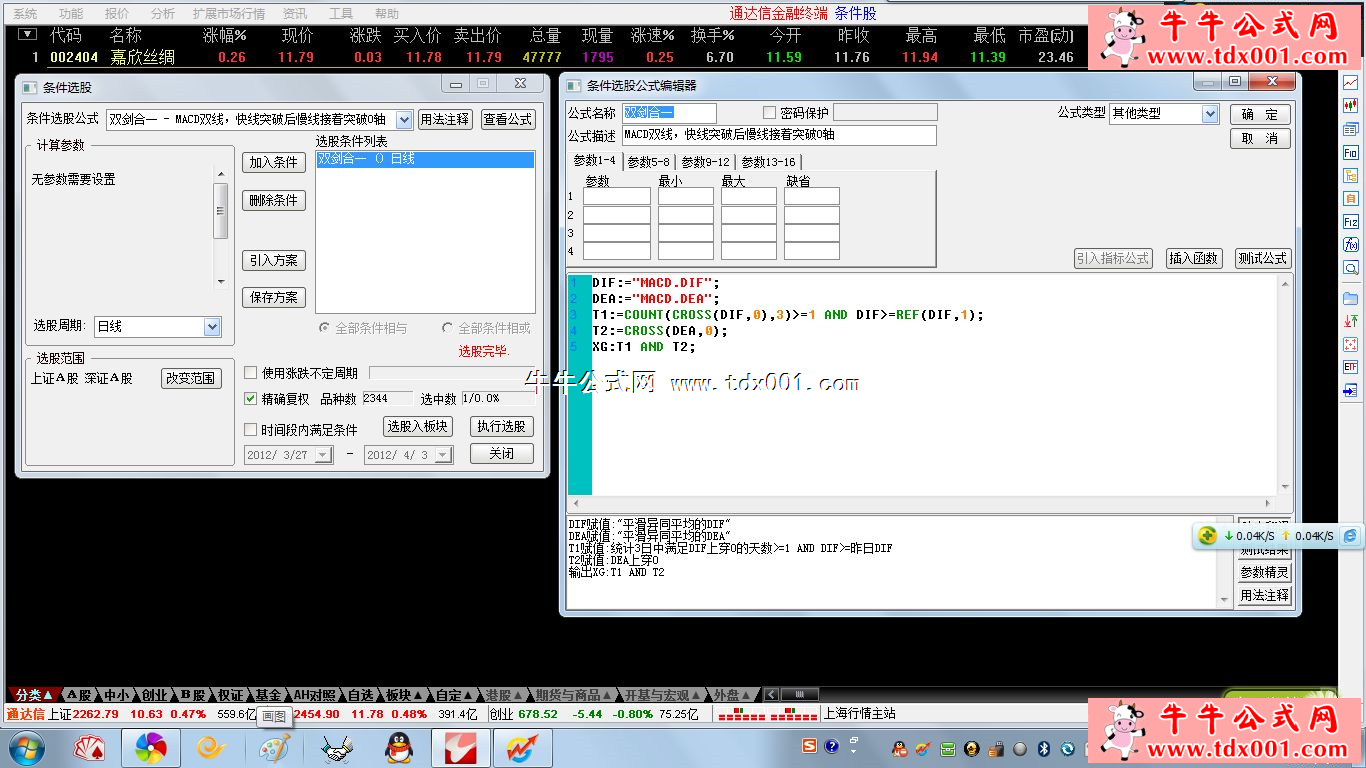The width and height of the screenshot is (1366, 768).
Task: Open the 功能 menu
Action: pyautogui.click(x=71, y=14)
